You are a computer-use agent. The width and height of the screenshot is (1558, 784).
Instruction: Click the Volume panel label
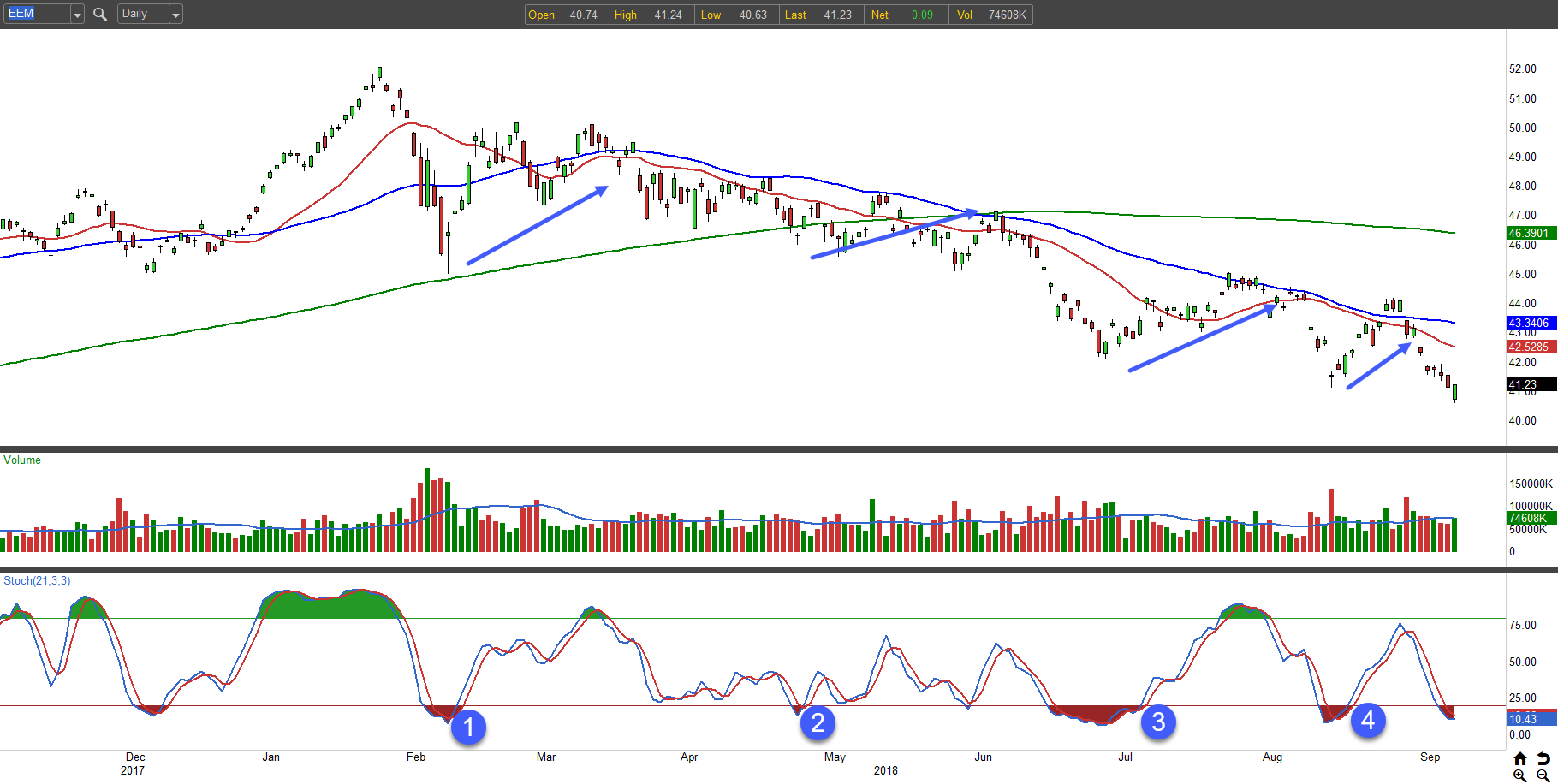pyautogui.click(x=22, y=460)
